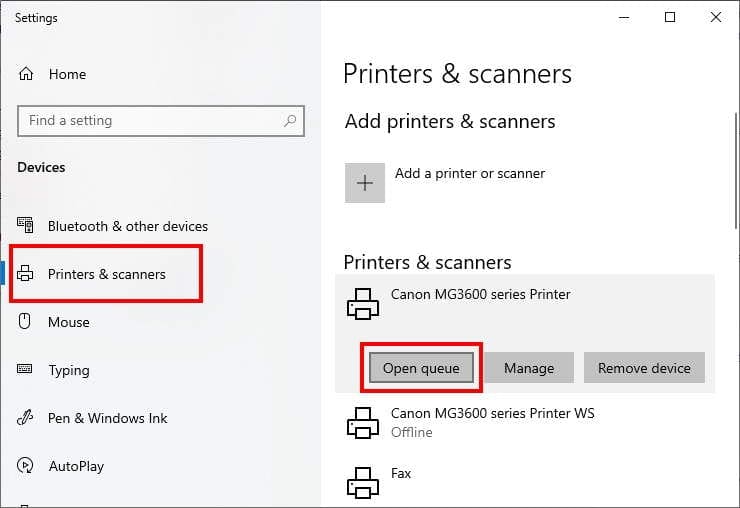
Task: Click the Canon MG3600 series Printer icon
Action: [x=363, y=304]
